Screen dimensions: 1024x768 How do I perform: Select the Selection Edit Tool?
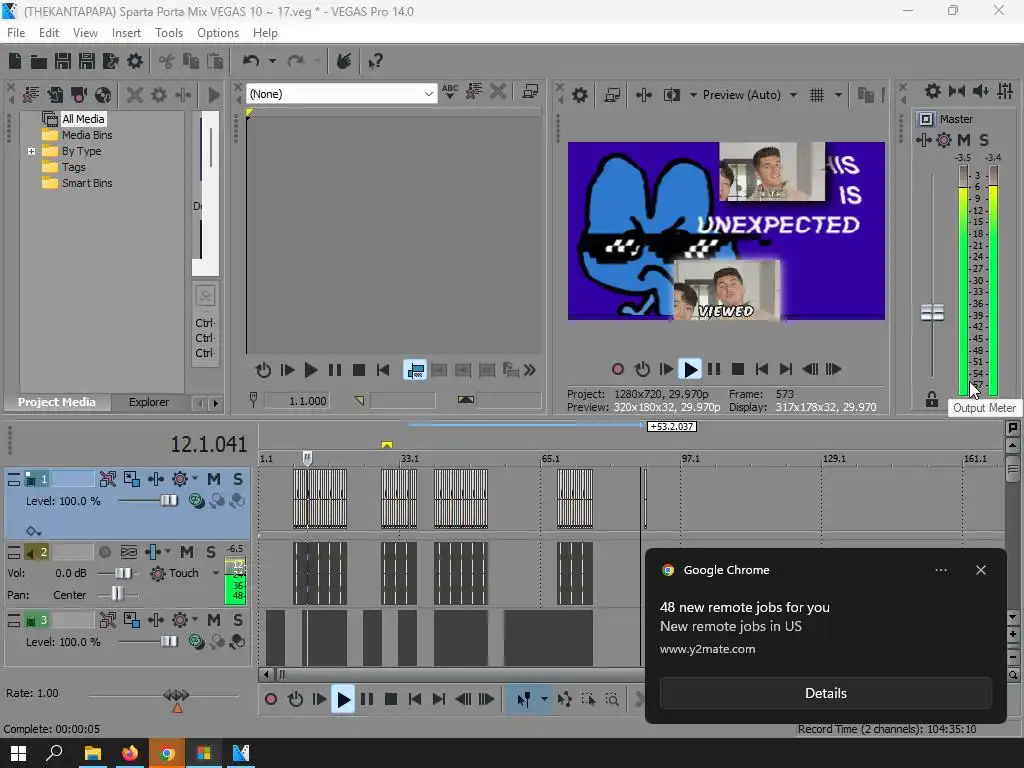[x=588, y=699]
